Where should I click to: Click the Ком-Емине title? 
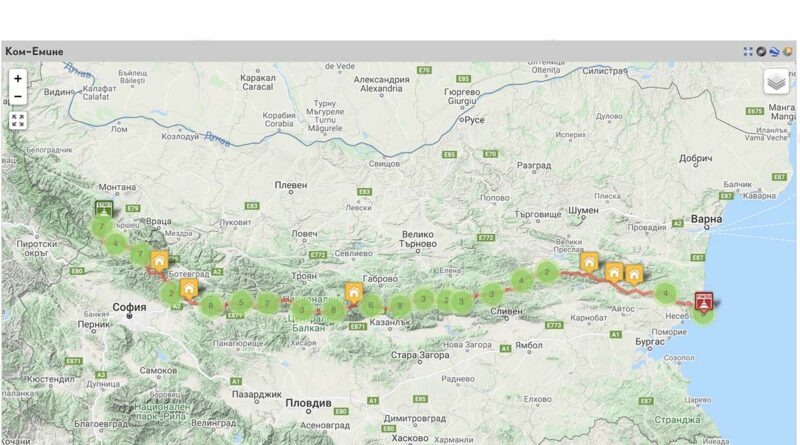[34, 52]
